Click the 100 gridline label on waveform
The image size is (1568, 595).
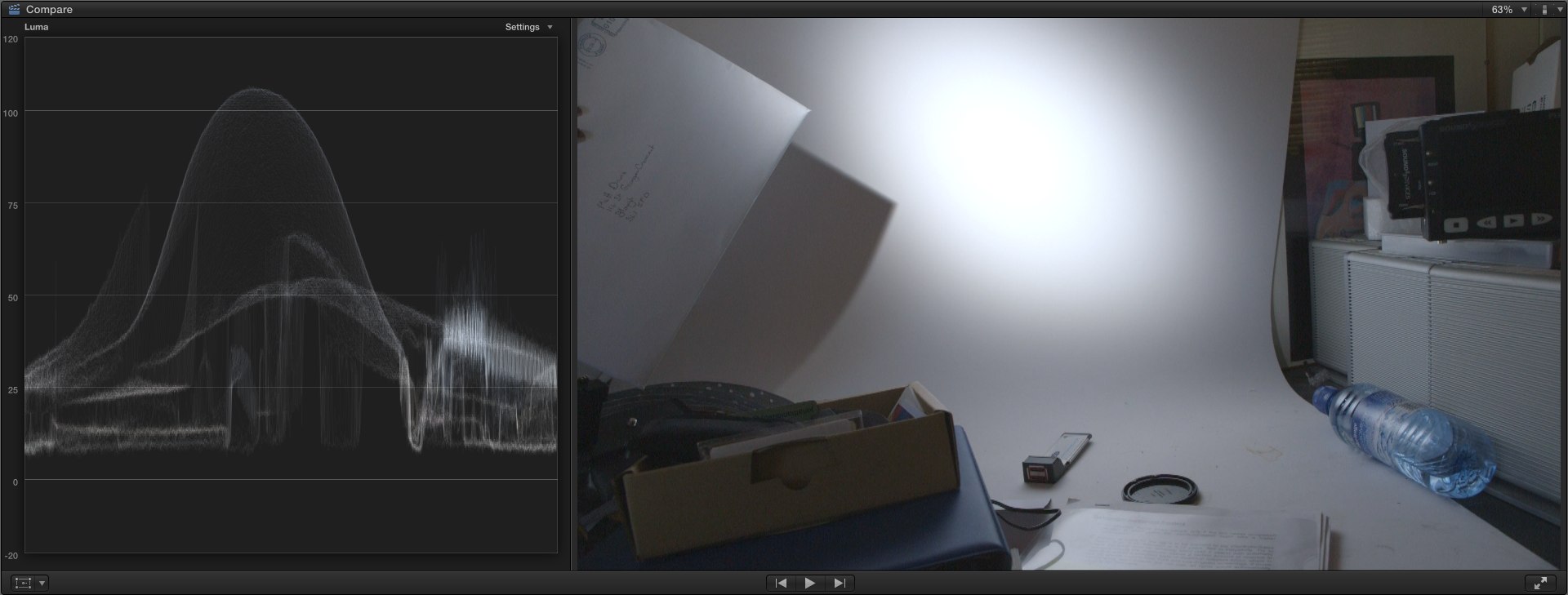pyautogui.click(x=11, y=113)
